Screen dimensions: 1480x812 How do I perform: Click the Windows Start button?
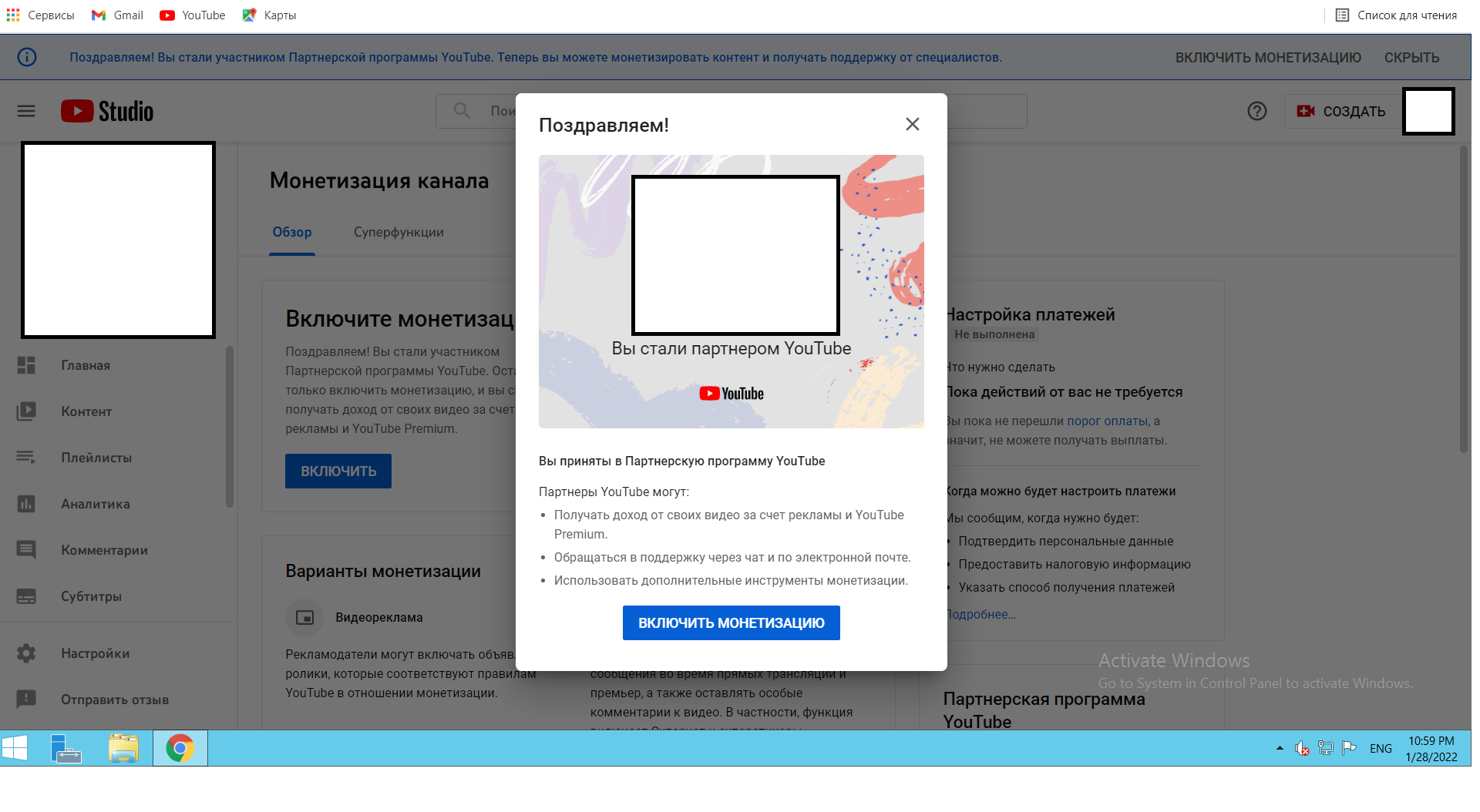[x=15, y=748]
